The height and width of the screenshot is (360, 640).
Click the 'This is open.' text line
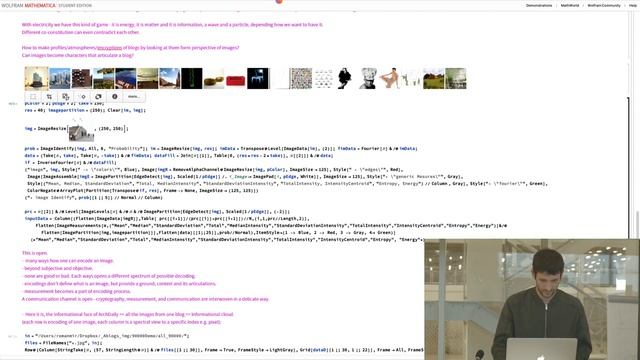click(35, 253)
